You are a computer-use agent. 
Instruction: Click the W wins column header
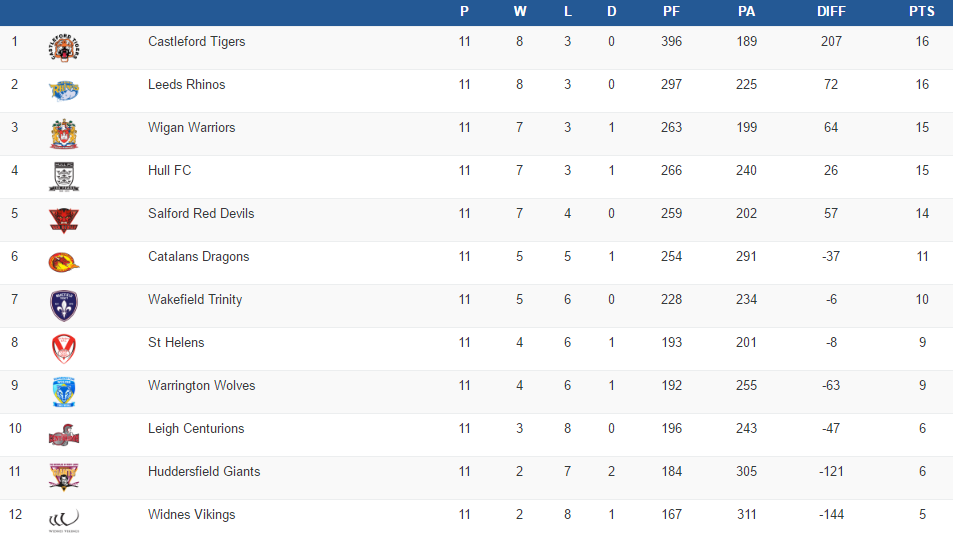(x=519, y=12)
